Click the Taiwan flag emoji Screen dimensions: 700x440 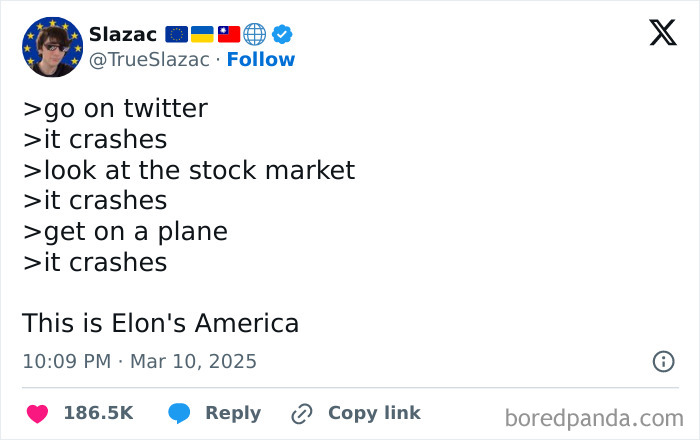pyautogui.click(x=229, y=34)
